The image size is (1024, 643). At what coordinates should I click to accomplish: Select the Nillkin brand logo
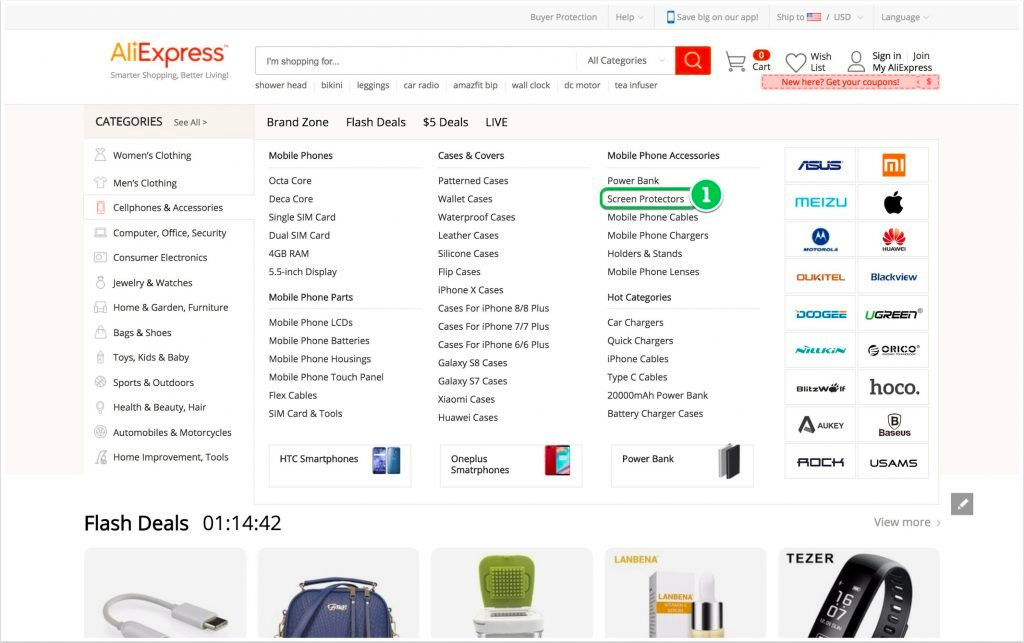[820, 351]
